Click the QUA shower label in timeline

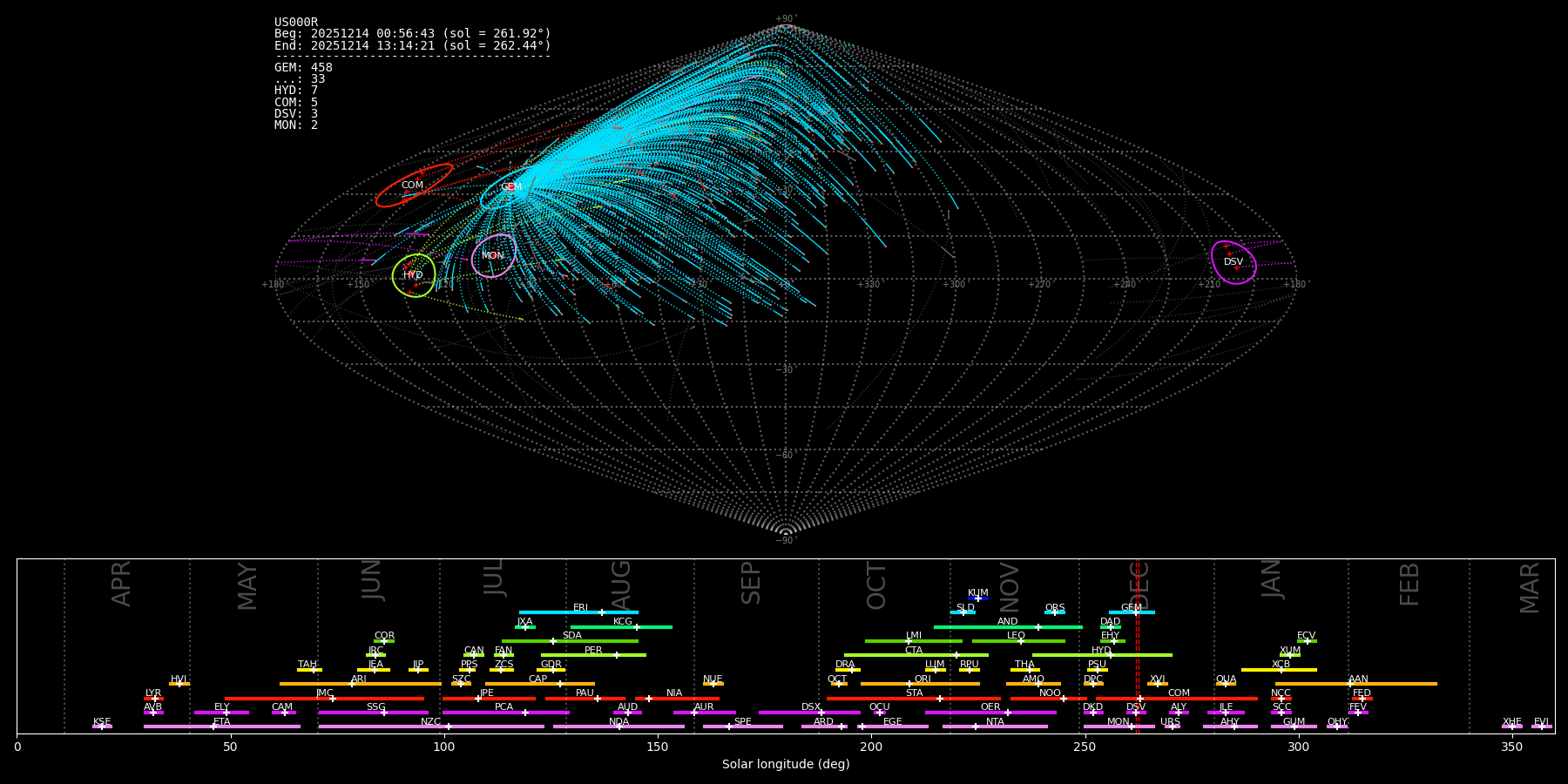click(1226, 679)
